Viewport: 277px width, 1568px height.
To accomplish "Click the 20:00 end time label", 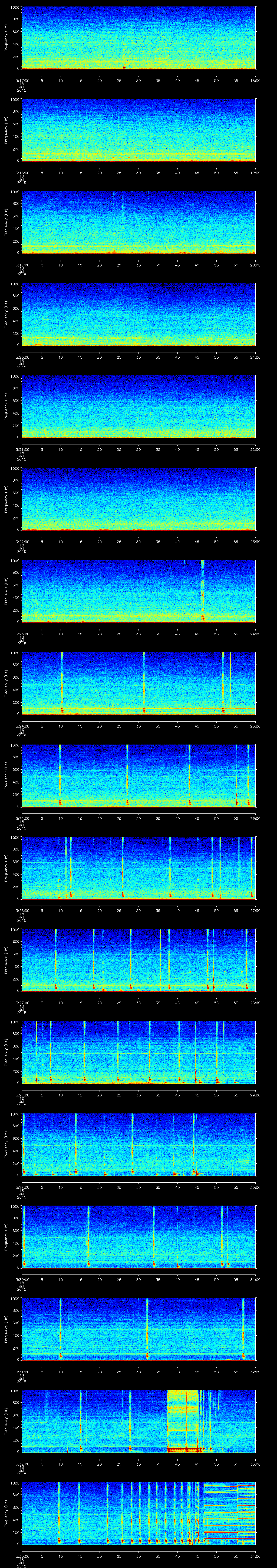I will click(255, 265).
